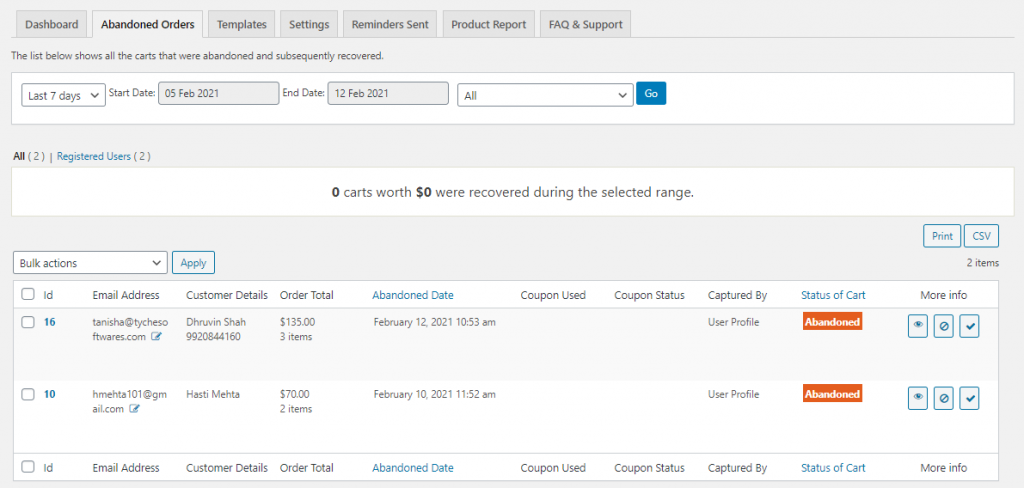Mark cart 10 as recovered with check icon
The width and height of the screenshot is (1024, 488).
click(x=969, y=398)
